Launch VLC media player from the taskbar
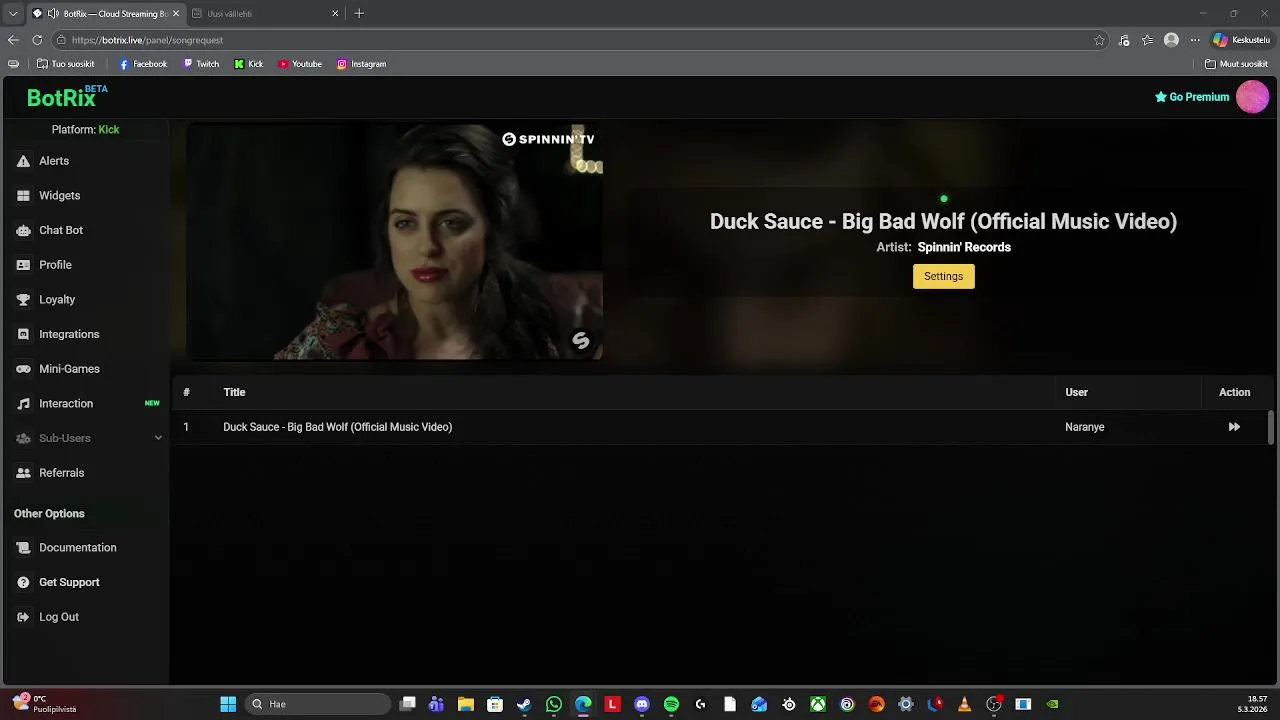 (964, 704)
